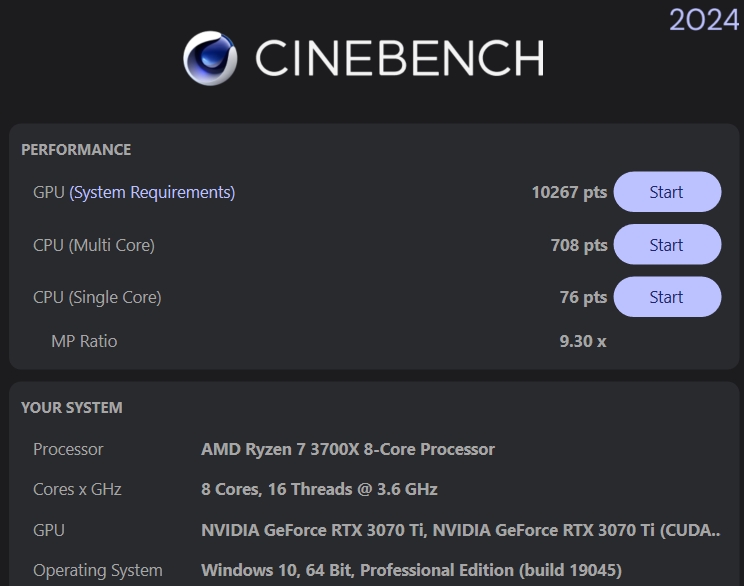This screenshot has height=586, width=744.
Task: Select the CPU (Single Core) label
Action: pos(97,297)
